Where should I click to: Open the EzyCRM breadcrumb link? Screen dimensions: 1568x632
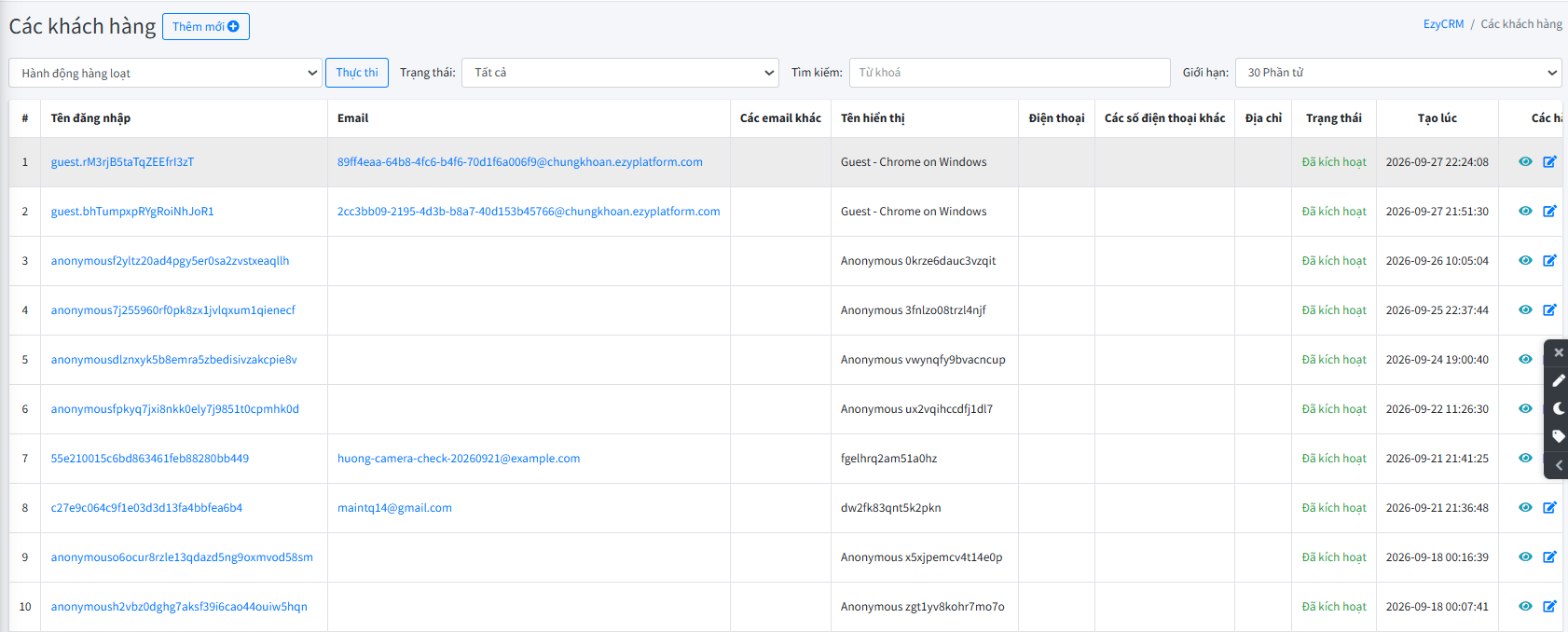(x=1443, y=24)
